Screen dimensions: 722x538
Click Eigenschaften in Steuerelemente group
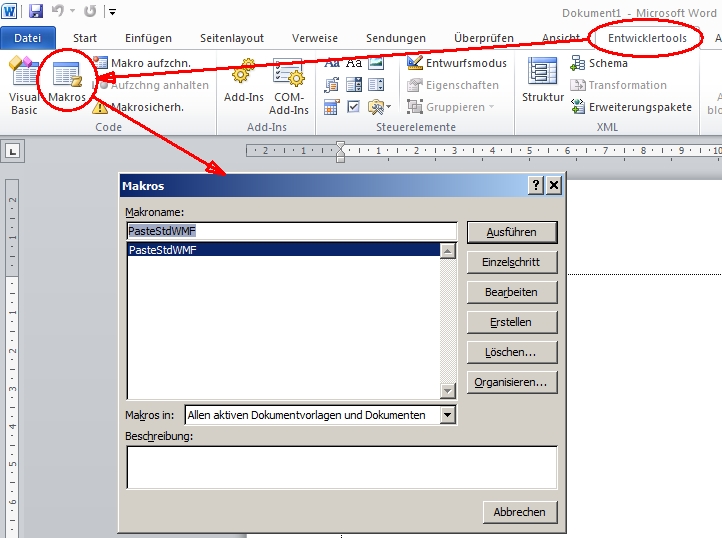click(x=453, y=85)
